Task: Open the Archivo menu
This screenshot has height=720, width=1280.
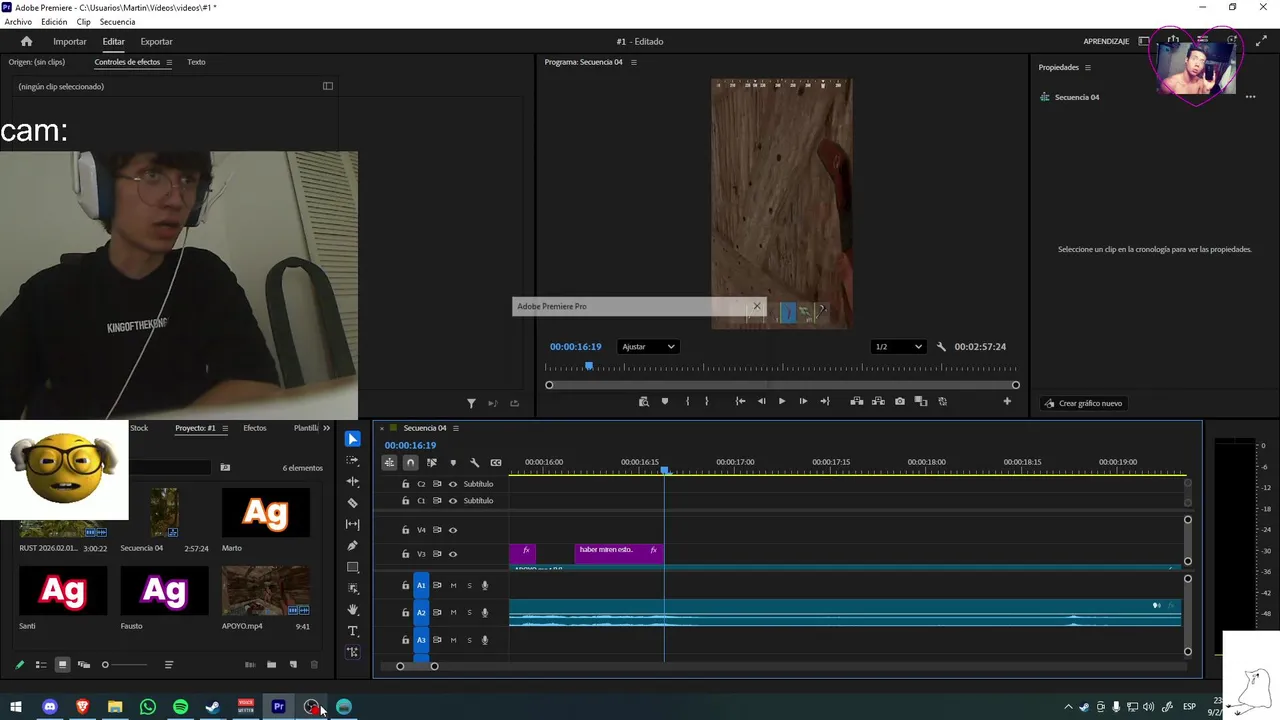Action: click(x=18, y=22)
